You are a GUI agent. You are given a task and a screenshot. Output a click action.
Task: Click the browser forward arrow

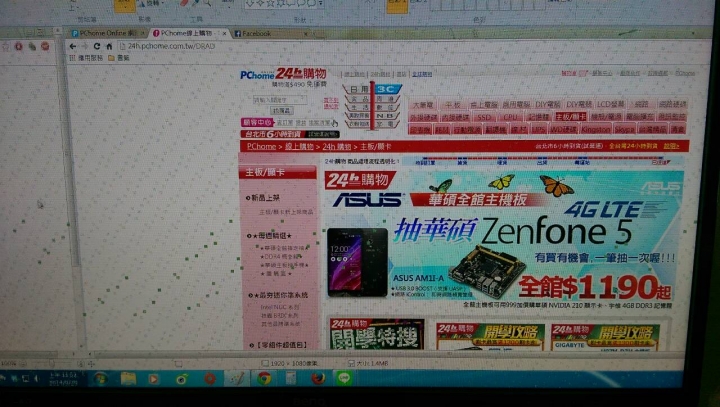(x=84, y=46)
